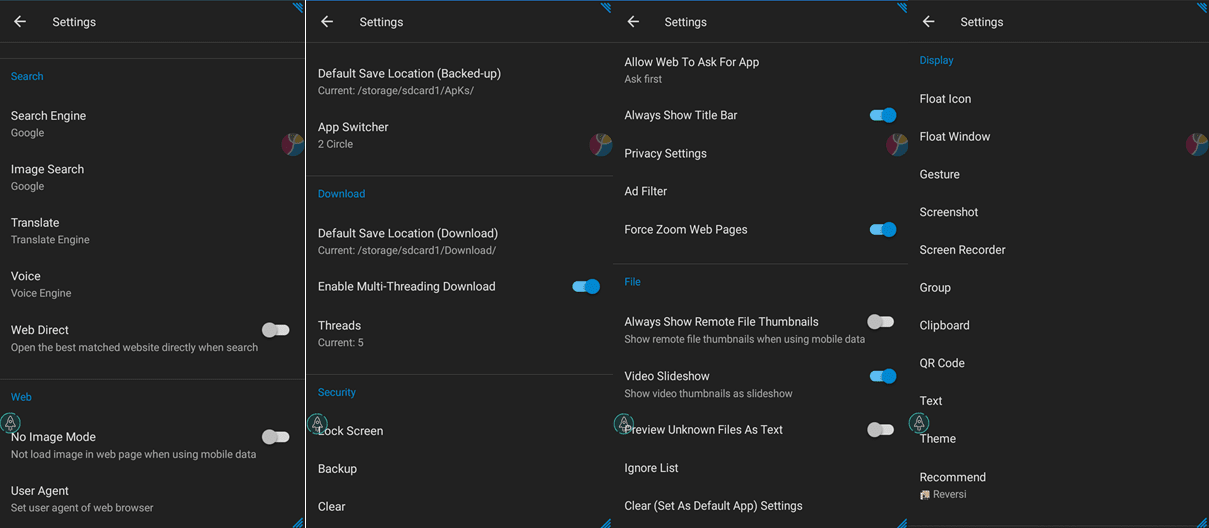Tap the rocket icon next to No Image Mode
Screen dimensions: 1209x528
pos(10,423)
